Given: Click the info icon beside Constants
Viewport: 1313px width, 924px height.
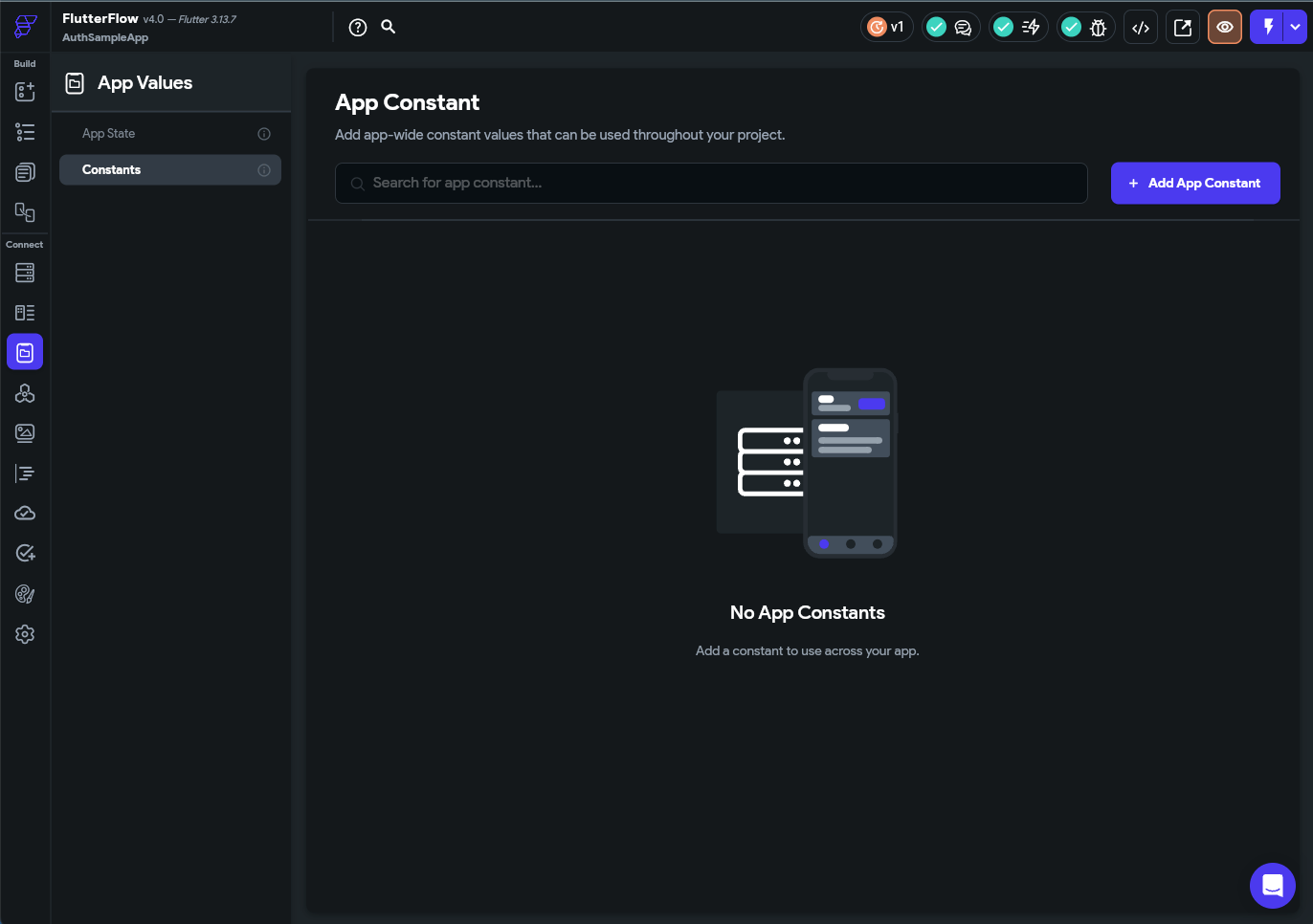Looking at the screenshot, I should 264,170.
